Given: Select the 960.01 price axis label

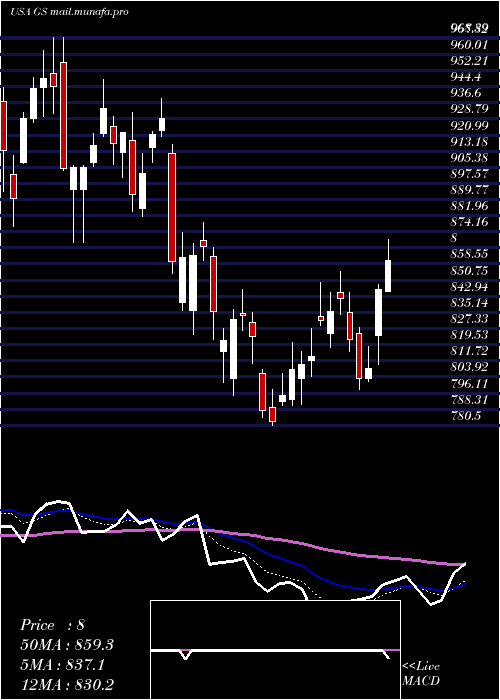Looking at the screenshot, I should click(x=469, y=44).
